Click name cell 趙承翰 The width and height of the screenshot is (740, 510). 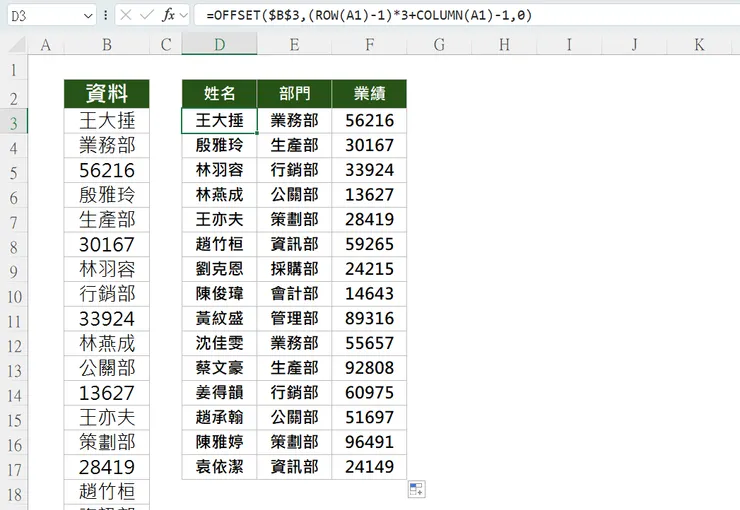[219, 418]
